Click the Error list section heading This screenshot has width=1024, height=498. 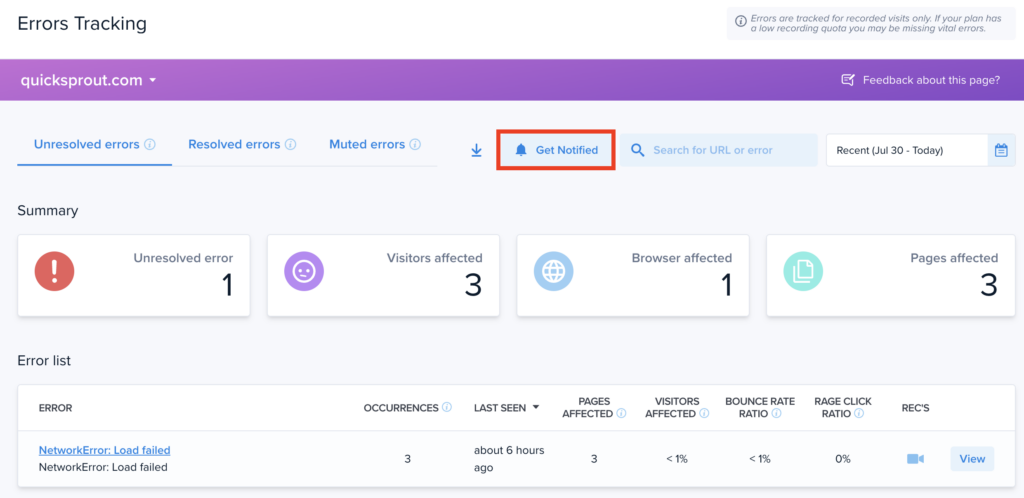[44, 360]
